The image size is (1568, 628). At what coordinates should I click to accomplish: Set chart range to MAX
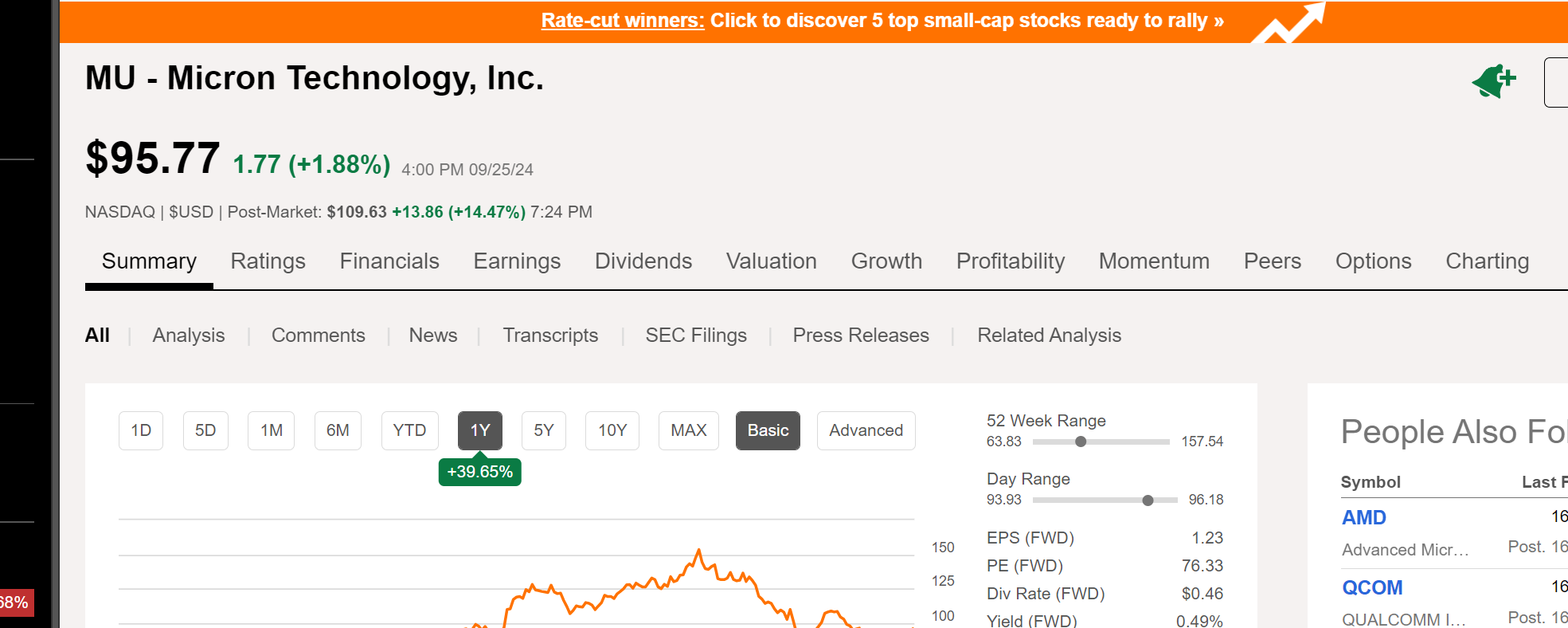[688, 430]
